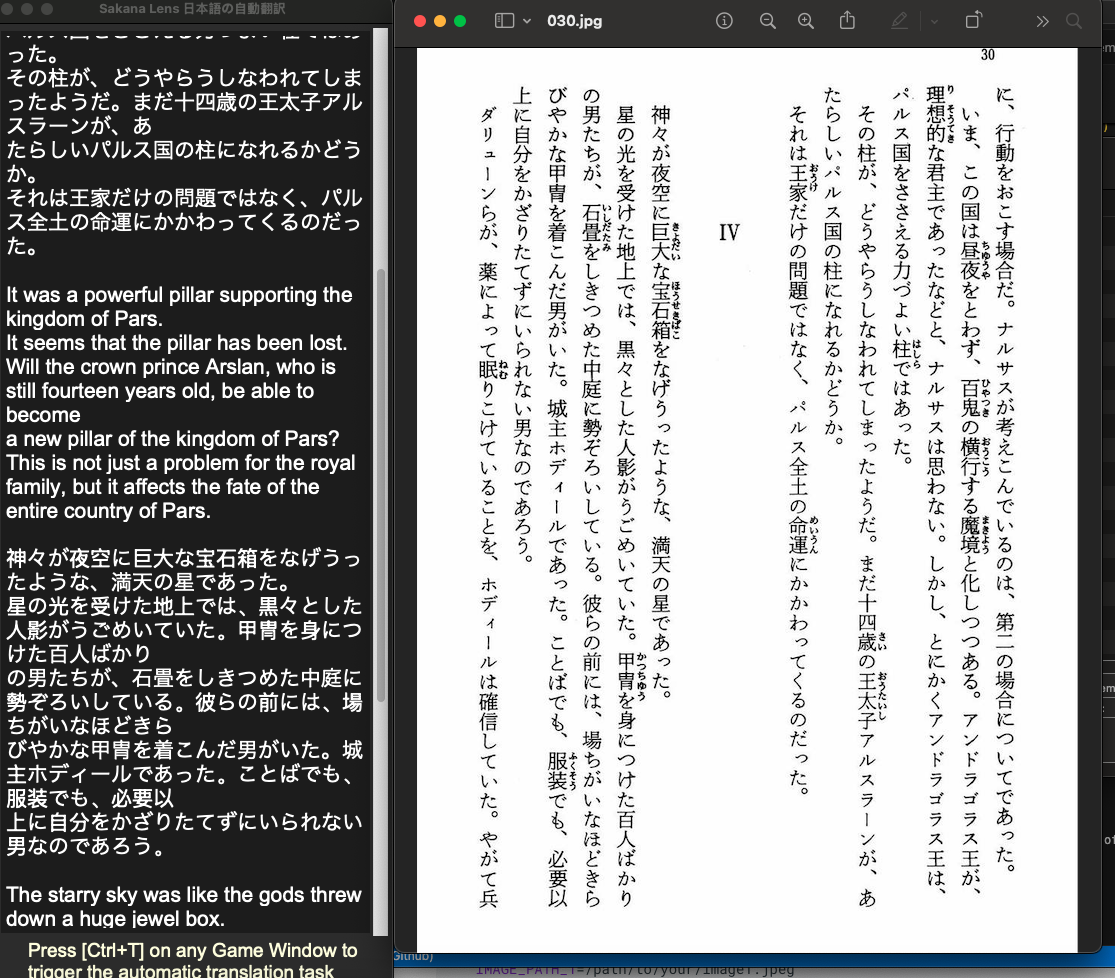Viewport: 1115px width, 978px height.
Task: Click the page number 30 on the scanned page
Action: (987, 55)
